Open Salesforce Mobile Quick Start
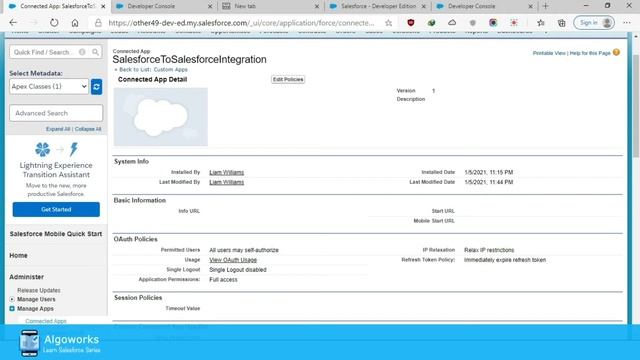Image resolution: width=640 pixels, height=360 pixels. pos(56,234)
